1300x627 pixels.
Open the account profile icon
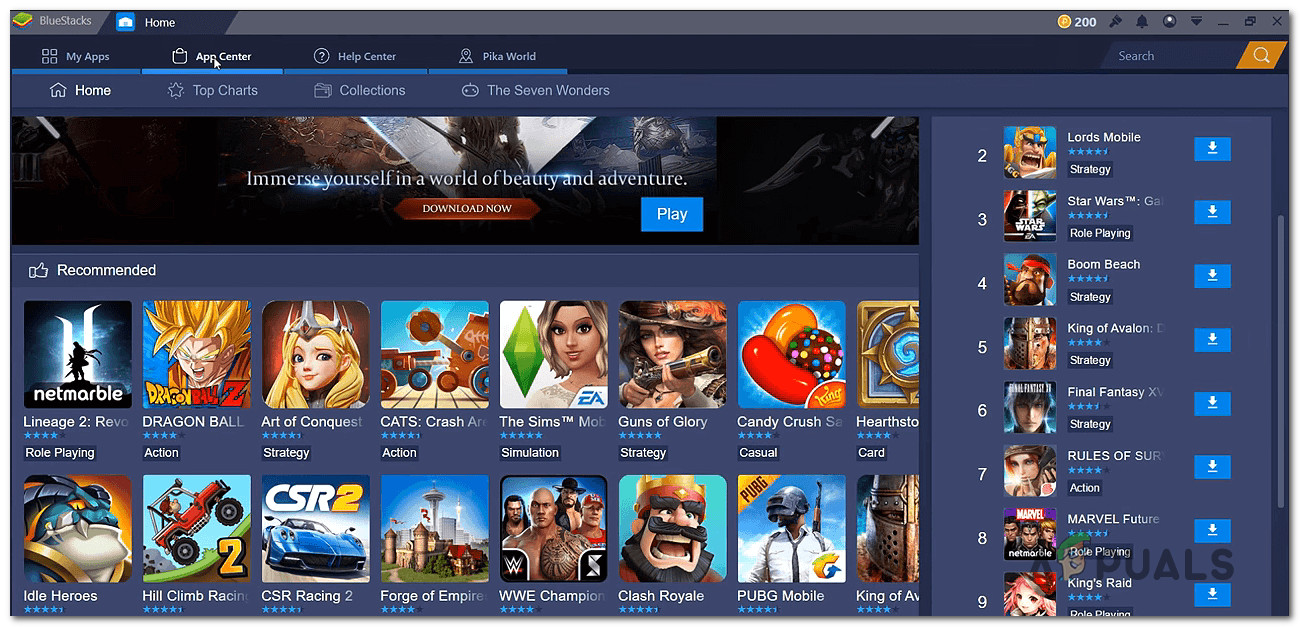tap(1169, 21)
